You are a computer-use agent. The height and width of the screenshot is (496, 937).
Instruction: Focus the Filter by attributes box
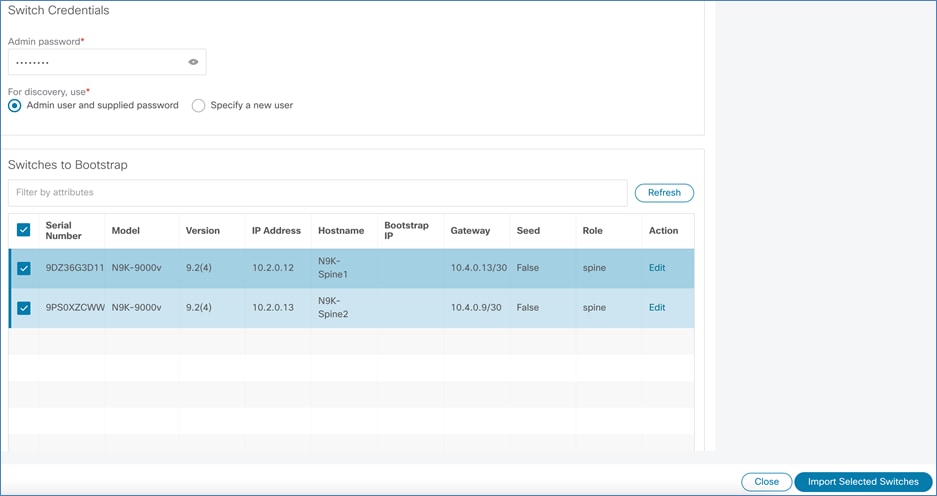pyautogui.click(x=317, y=192)
